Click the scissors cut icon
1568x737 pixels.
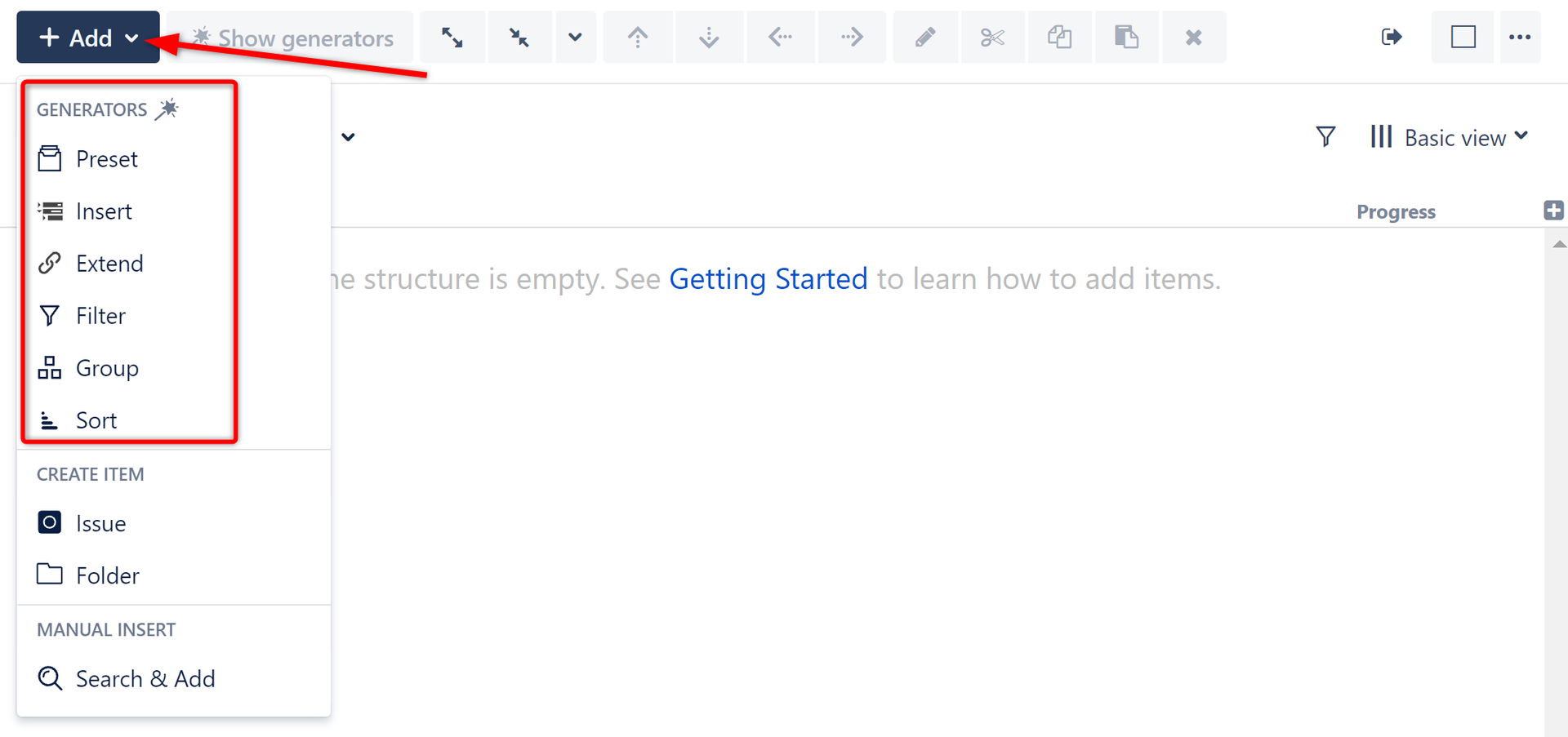coord(992,38)
